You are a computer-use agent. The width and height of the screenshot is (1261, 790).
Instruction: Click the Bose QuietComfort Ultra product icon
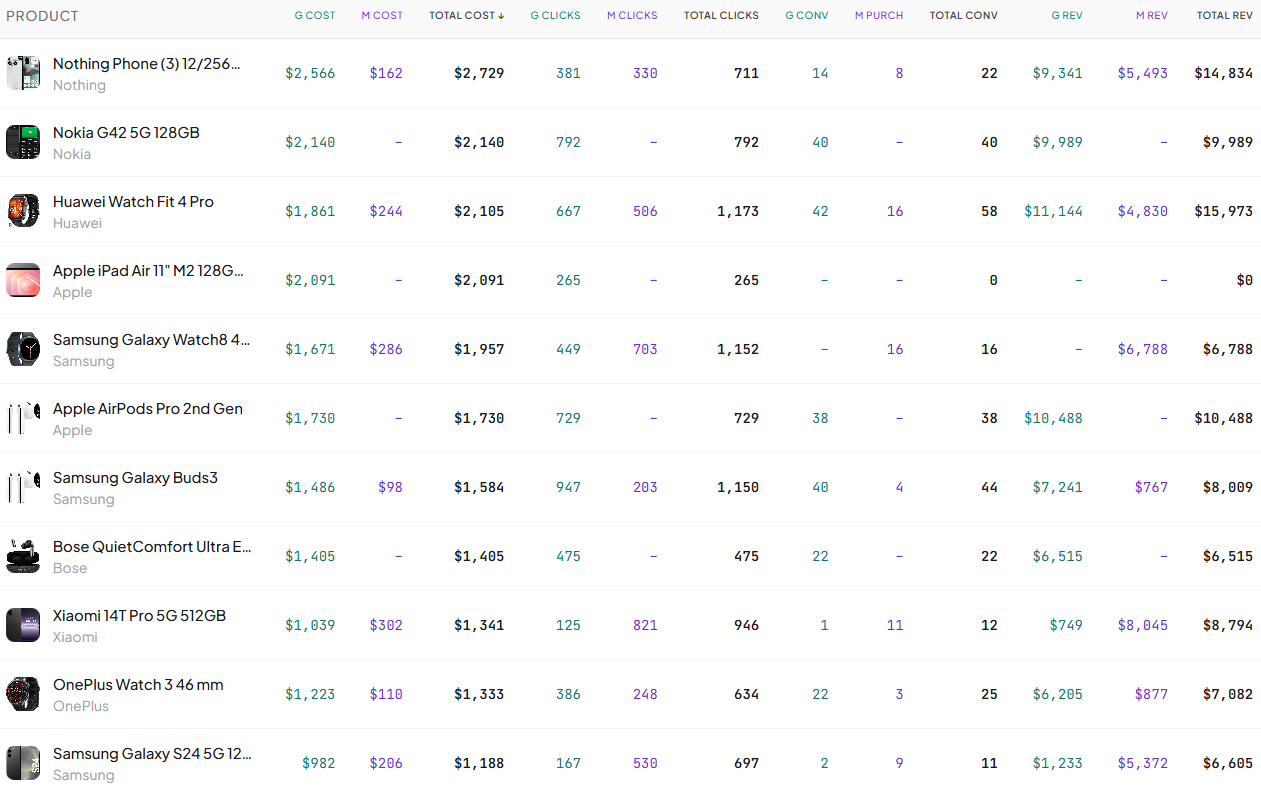[22, 555]
